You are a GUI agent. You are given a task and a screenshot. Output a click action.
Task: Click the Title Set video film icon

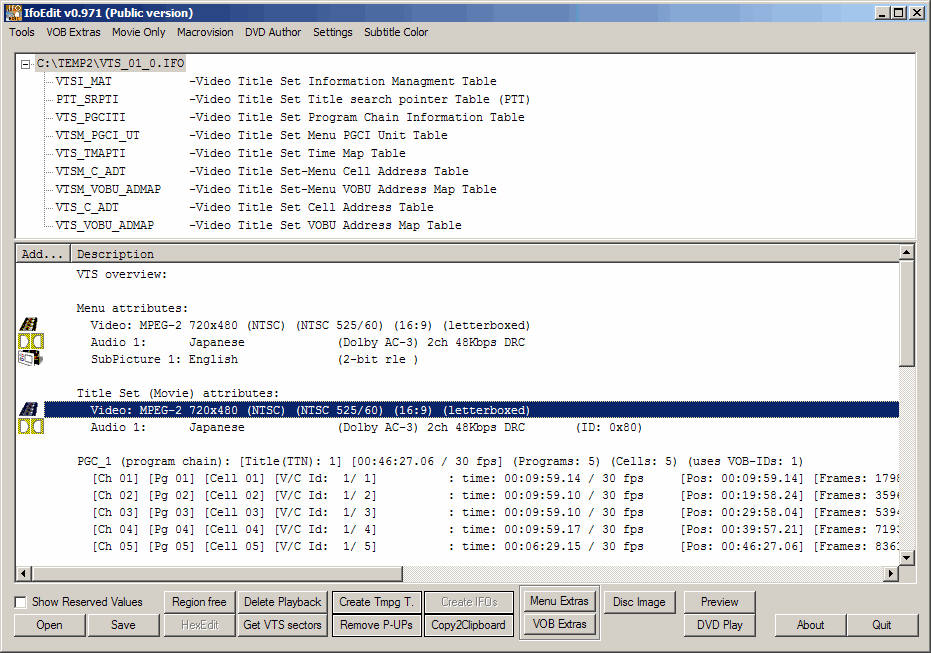(x=29, y=410)
